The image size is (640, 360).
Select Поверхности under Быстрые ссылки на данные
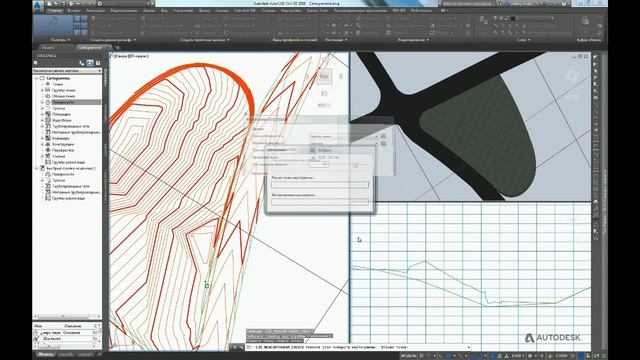(x=63, y=174)
